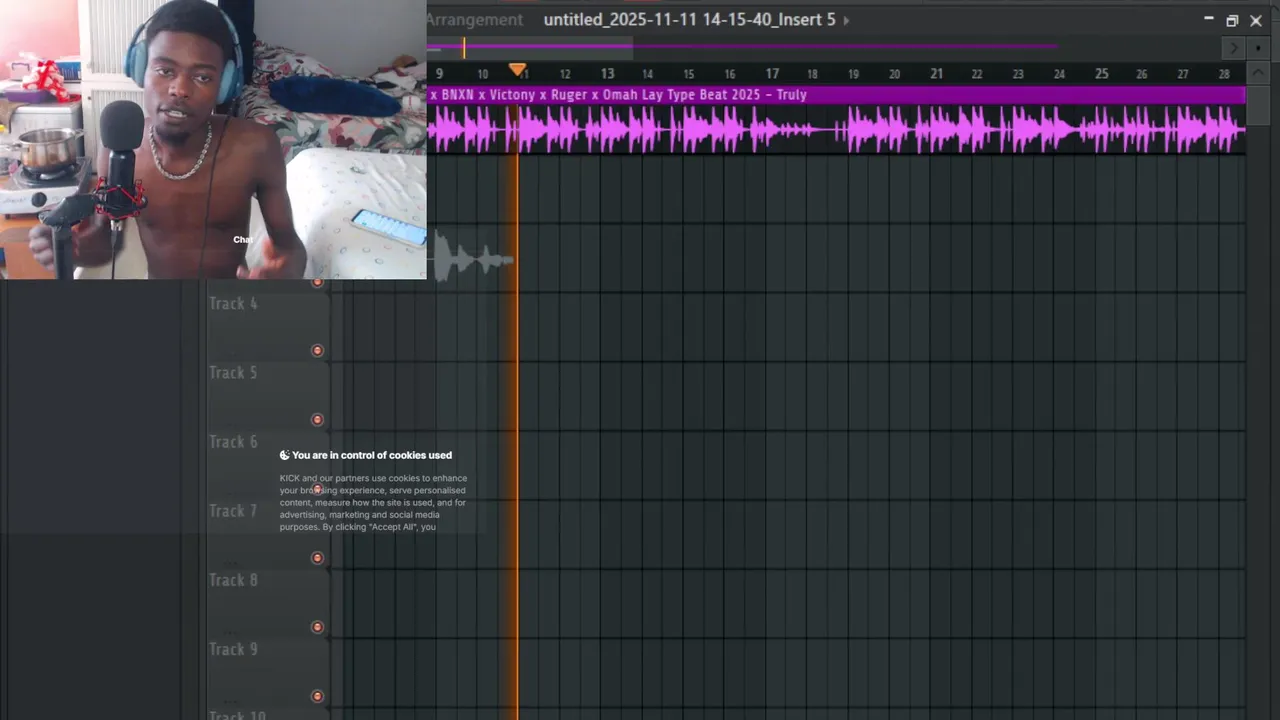Click the right arrow of the horizontal scrollbar

pos(1233,47)
